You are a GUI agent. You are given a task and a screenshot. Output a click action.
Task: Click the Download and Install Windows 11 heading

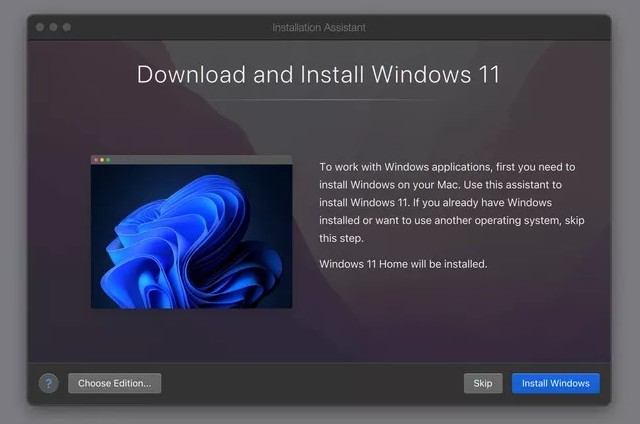tap(318, 74)
